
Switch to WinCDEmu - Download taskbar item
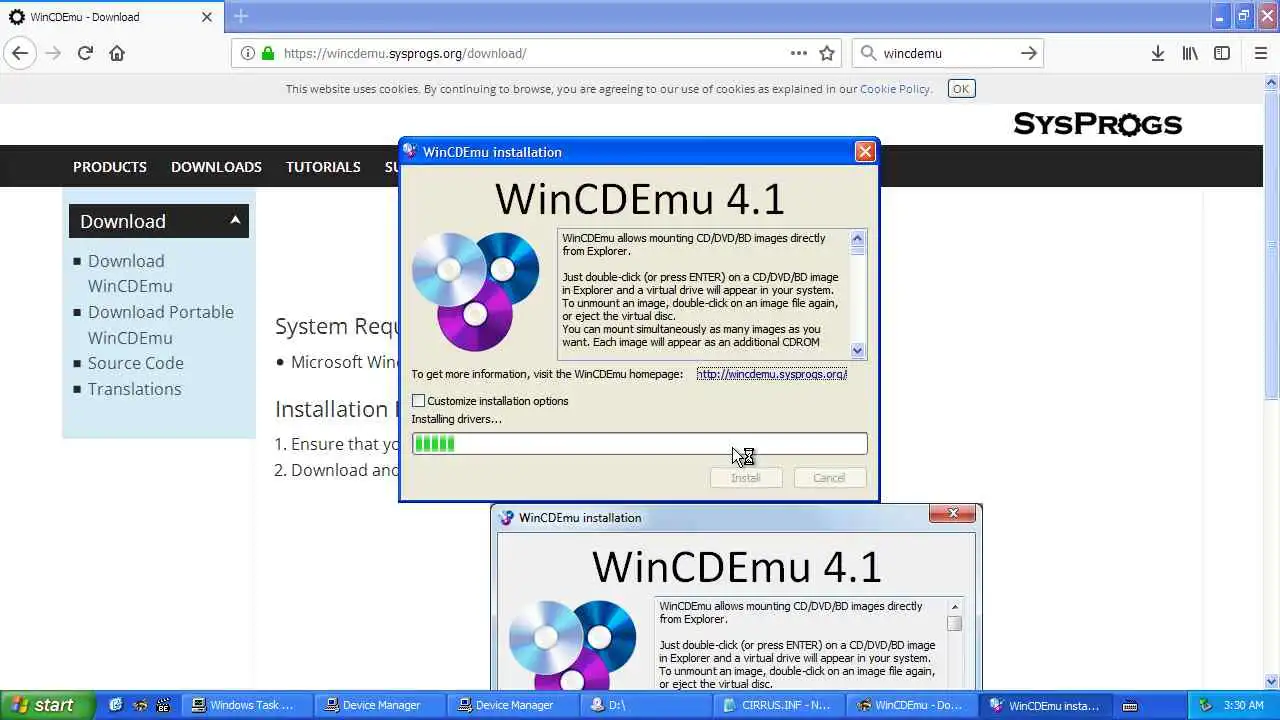click(910, 705)
